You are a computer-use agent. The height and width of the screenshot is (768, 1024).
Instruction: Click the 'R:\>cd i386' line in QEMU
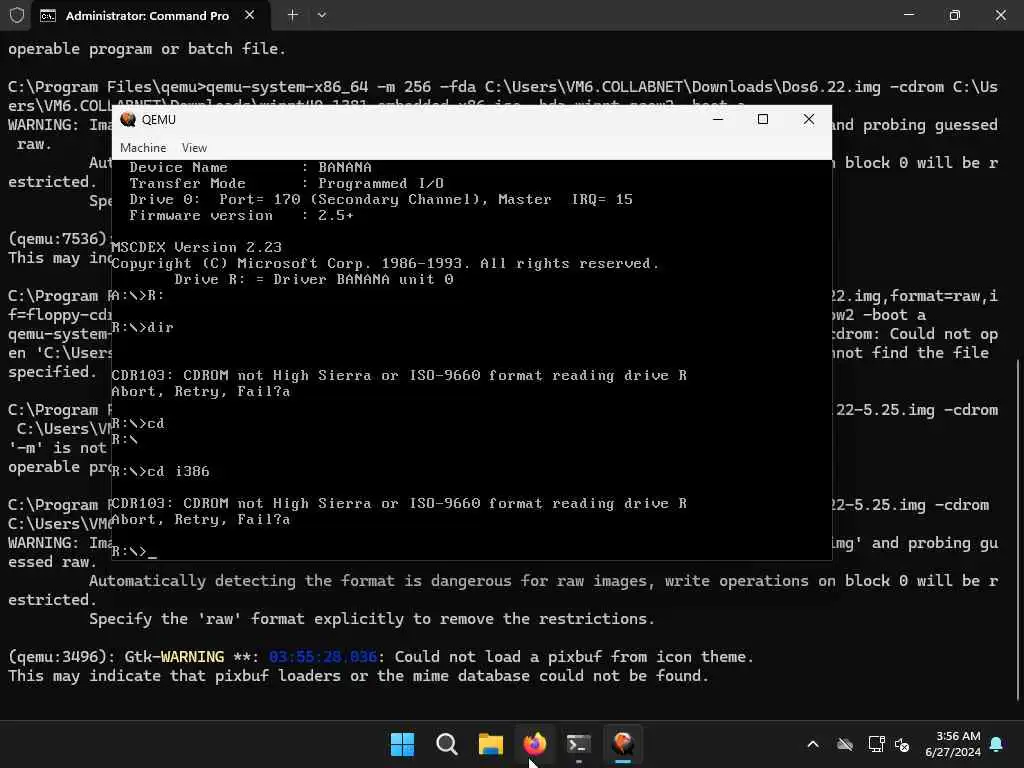point(161,471)
